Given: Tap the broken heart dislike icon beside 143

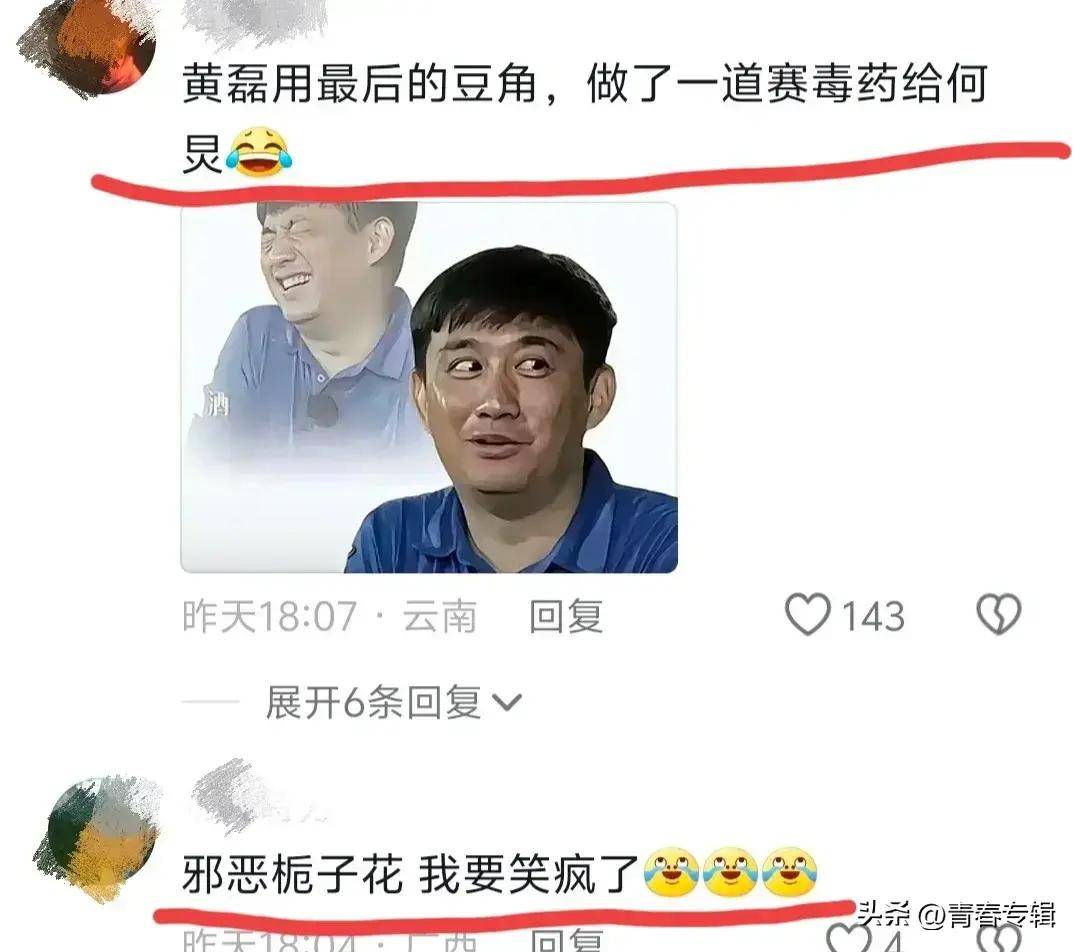Looking at the screenshot, I should coord(999,614).
